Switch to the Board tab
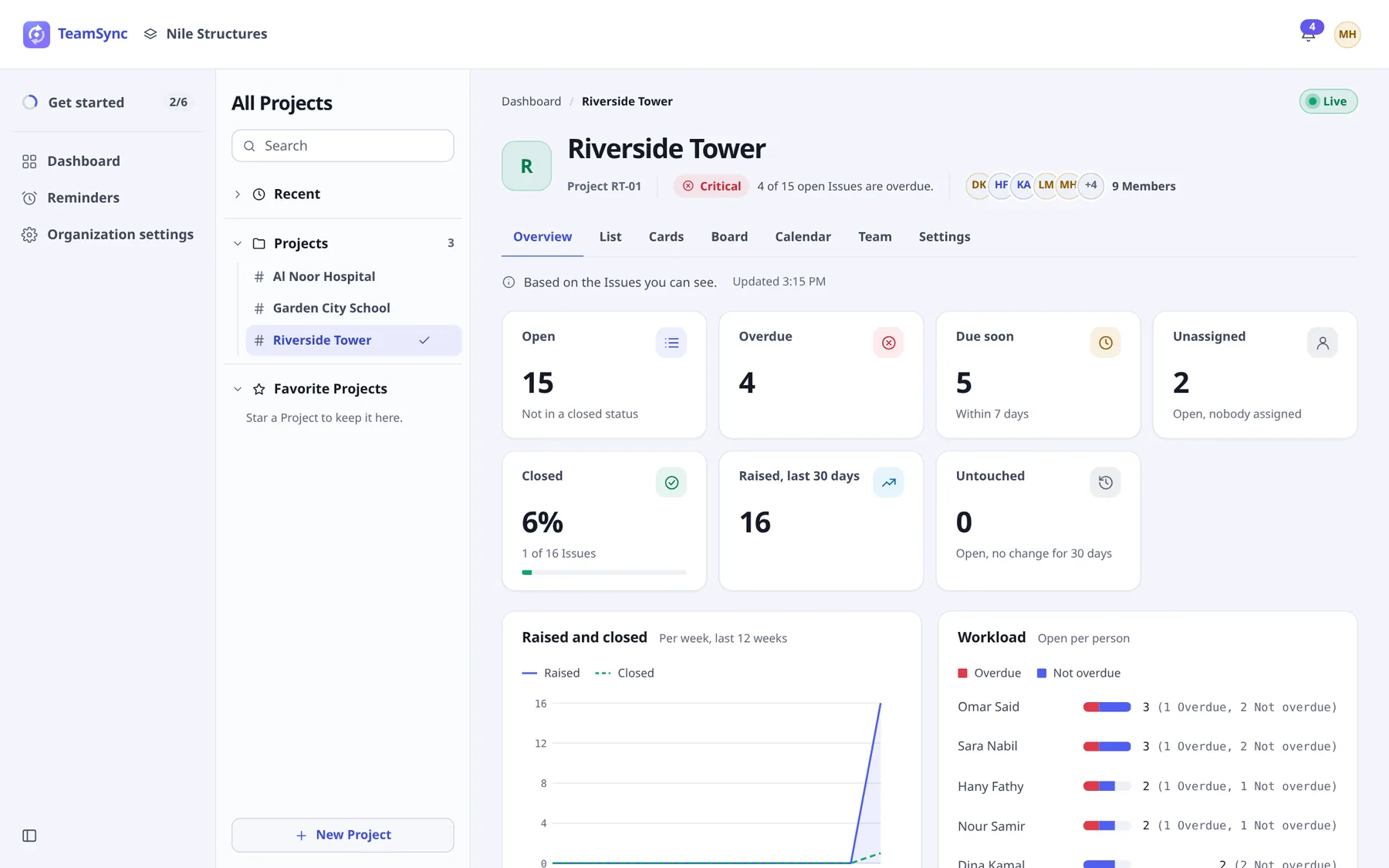The height and width of the screenshot is (868, 1389). click(729, 237)
